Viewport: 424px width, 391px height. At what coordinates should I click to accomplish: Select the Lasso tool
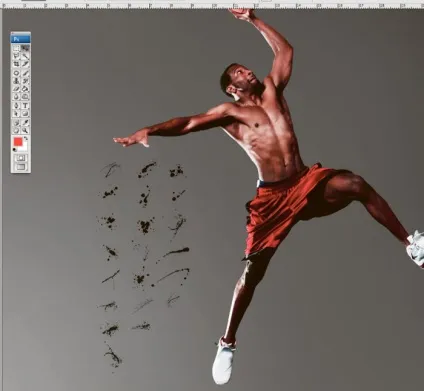click(16, 56)
